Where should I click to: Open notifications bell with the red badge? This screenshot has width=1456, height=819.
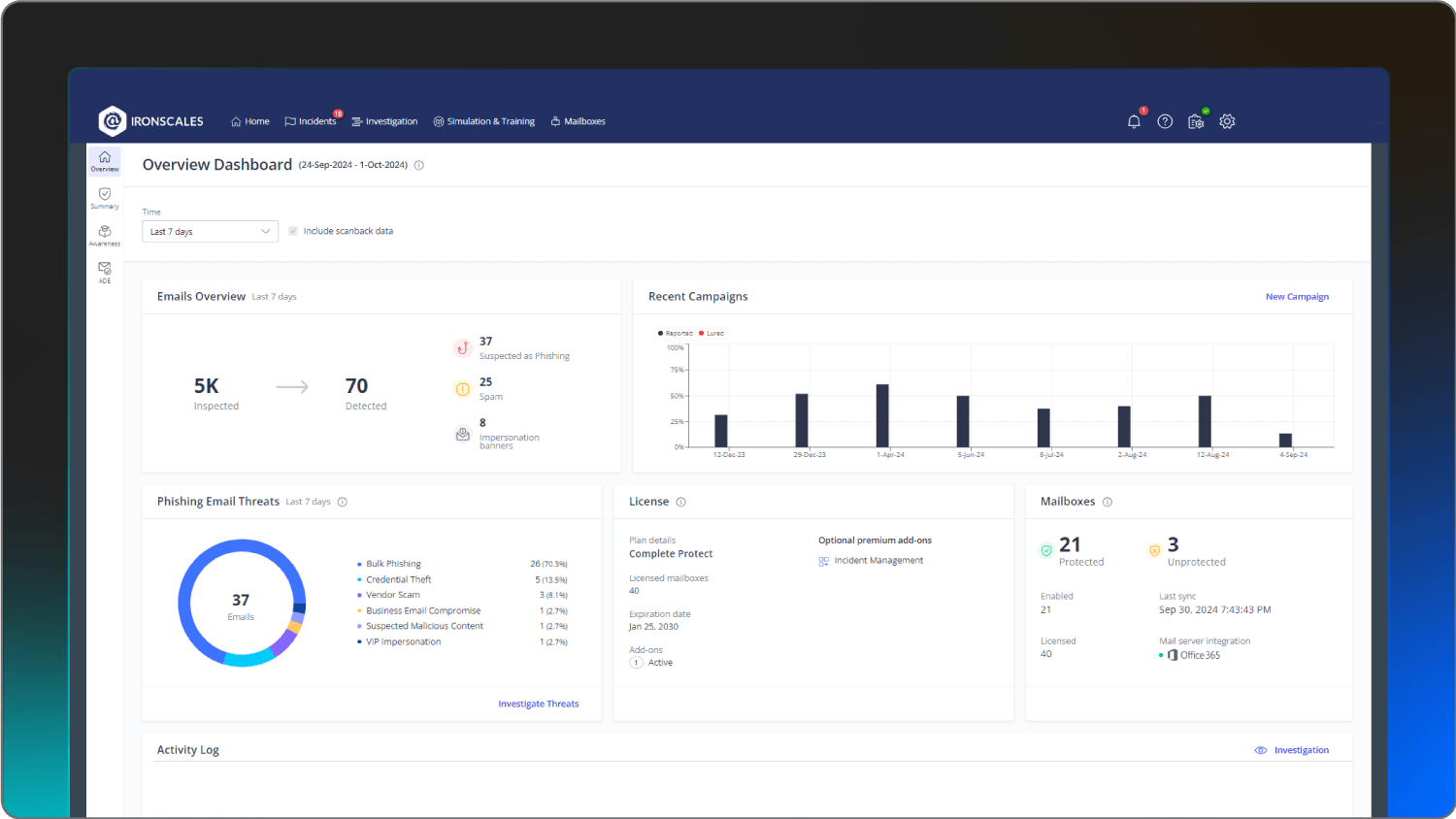tap(1134, 121)
